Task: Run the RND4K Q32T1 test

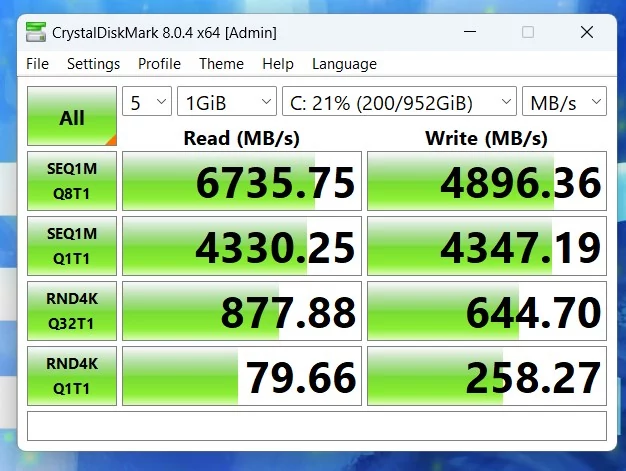Action: click(x=72, y=311)
